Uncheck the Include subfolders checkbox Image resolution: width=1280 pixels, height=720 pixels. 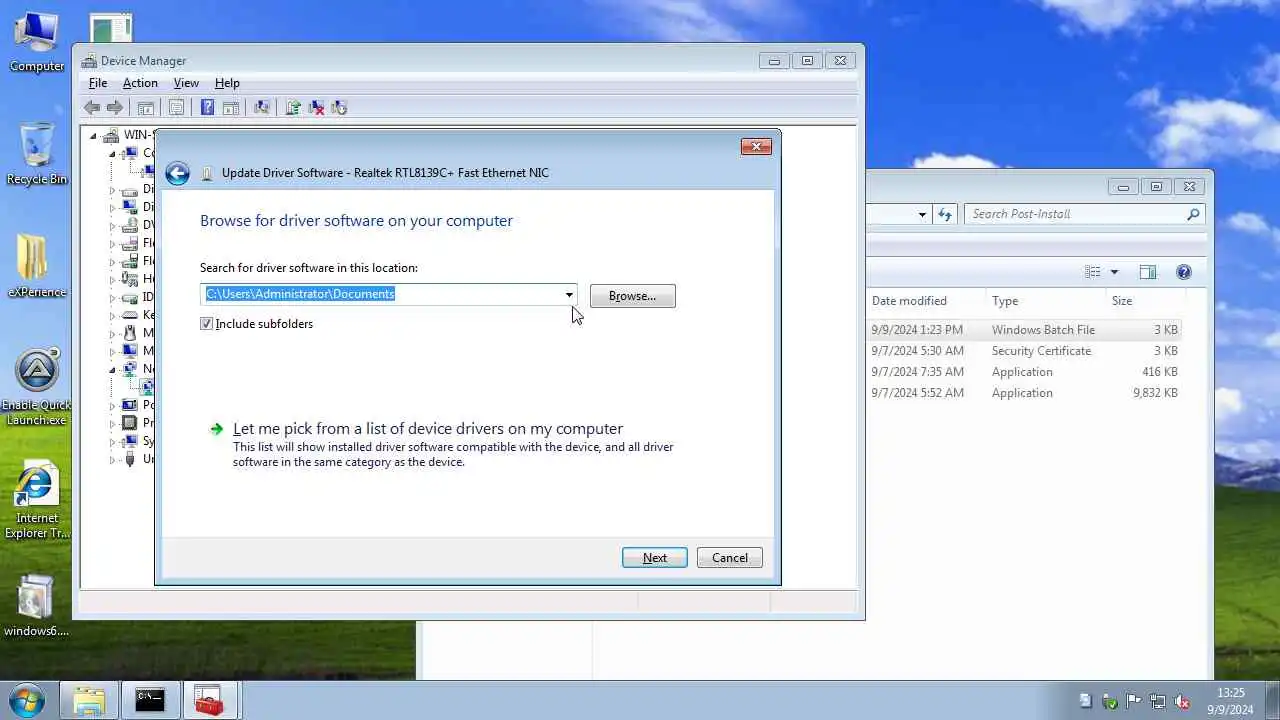207,324
